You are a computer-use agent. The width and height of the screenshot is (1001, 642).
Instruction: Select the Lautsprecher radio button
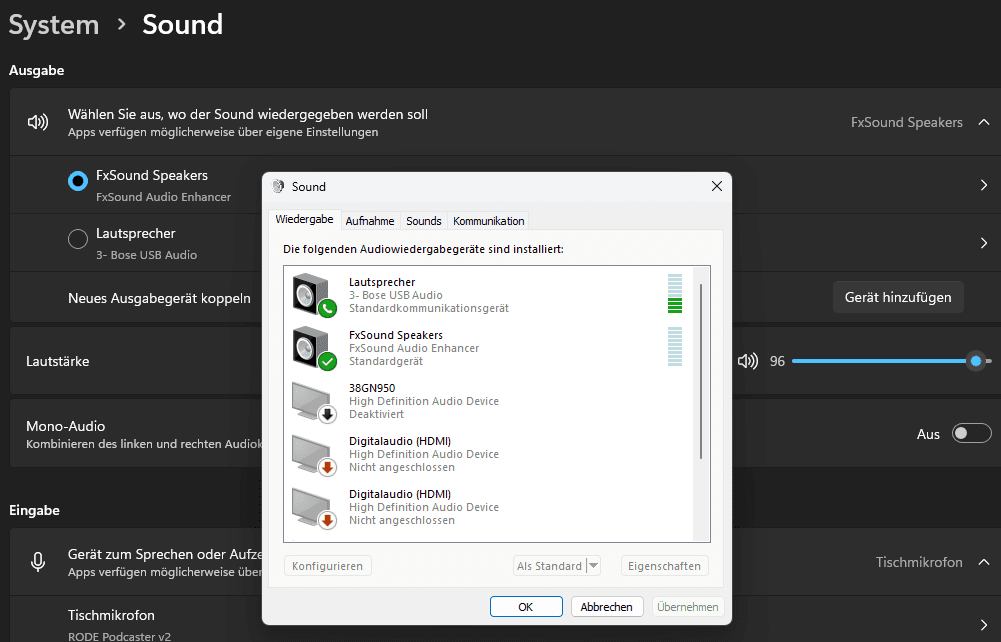coord(77,239)
